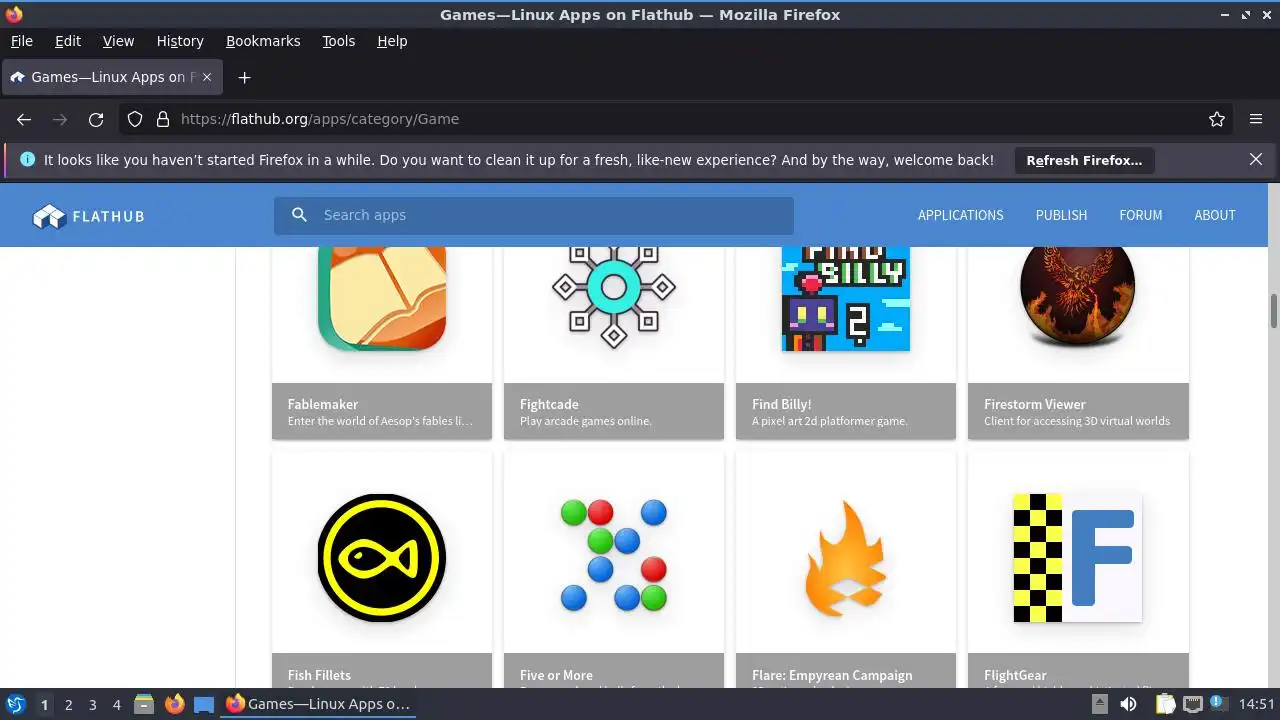Open a new tab with the plus button
Image resolution: width=1280 pixels, height=720 pixels.
click(x=244, y=77)
